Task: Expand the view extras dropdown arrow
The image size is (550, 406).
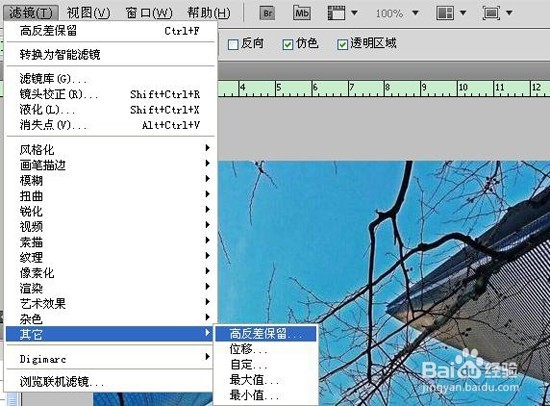Action: 354,13
